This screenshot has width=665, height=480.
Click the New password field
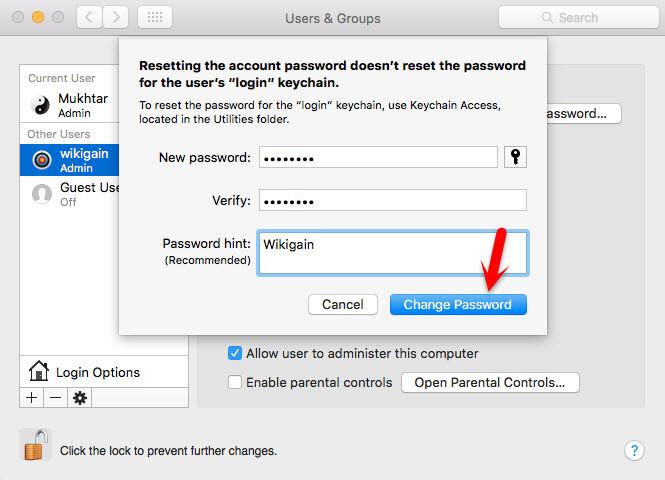click(378, 157)
